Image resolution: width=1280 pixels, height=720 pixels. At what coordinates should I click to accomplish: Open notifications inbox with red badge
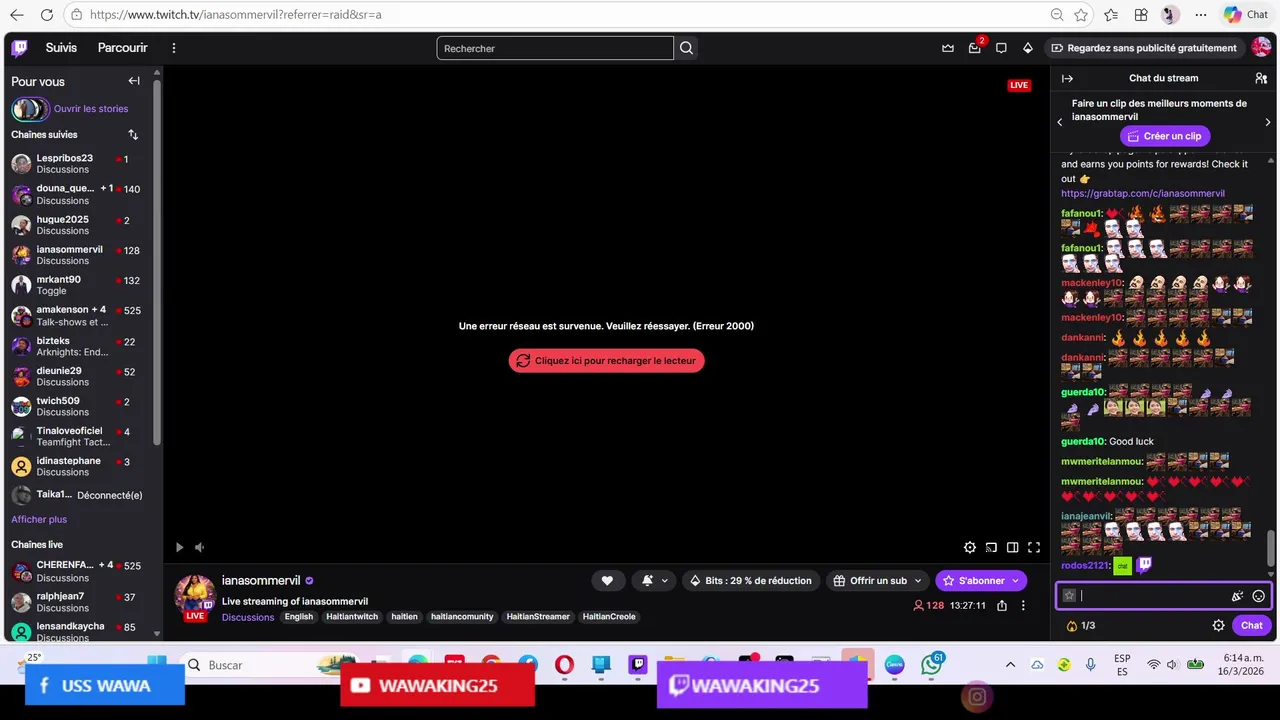tap(975, 48)
